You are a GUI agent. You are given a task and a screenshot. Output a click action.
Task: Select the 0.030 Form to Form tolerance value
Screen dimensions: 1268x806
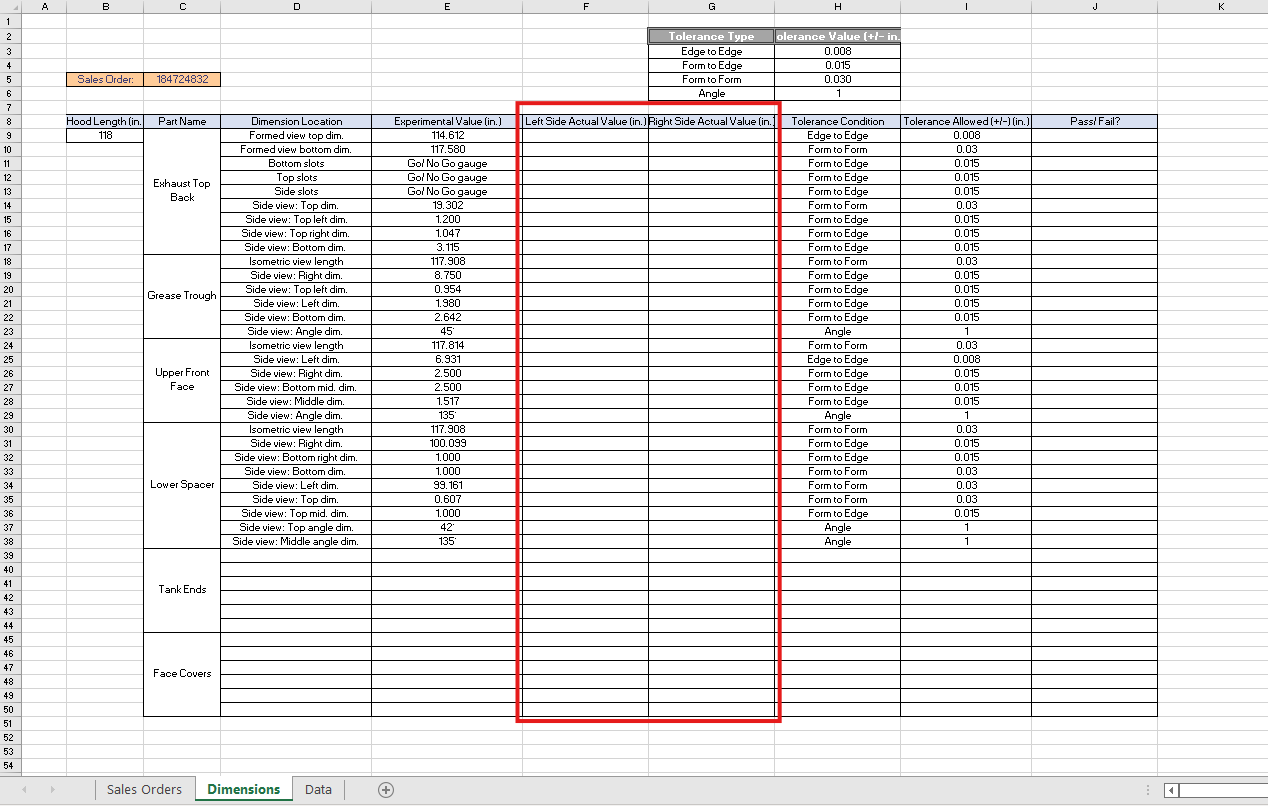[837, 79]
